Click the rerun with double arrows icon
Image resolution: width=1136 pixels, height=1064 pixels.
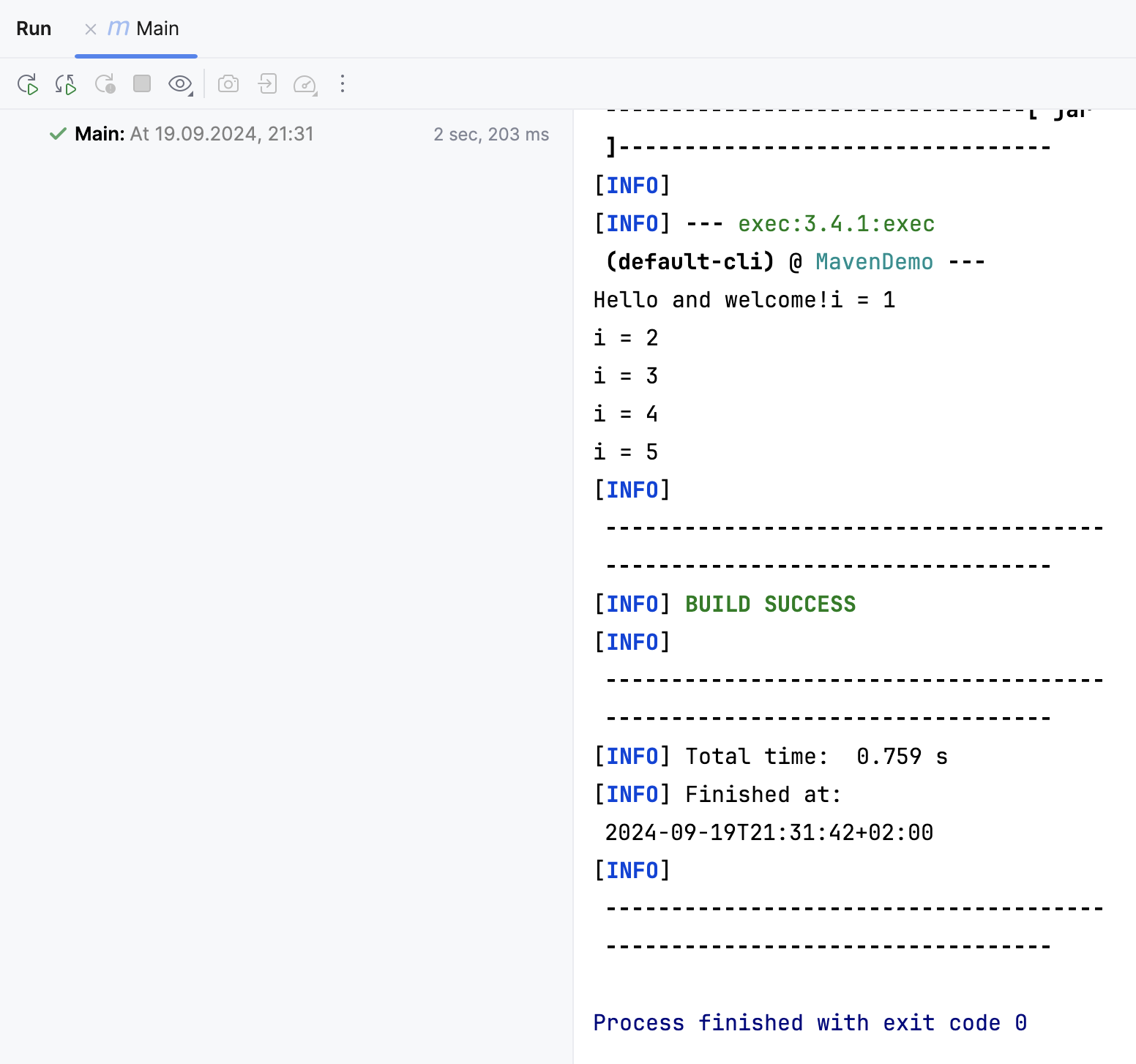66,84
